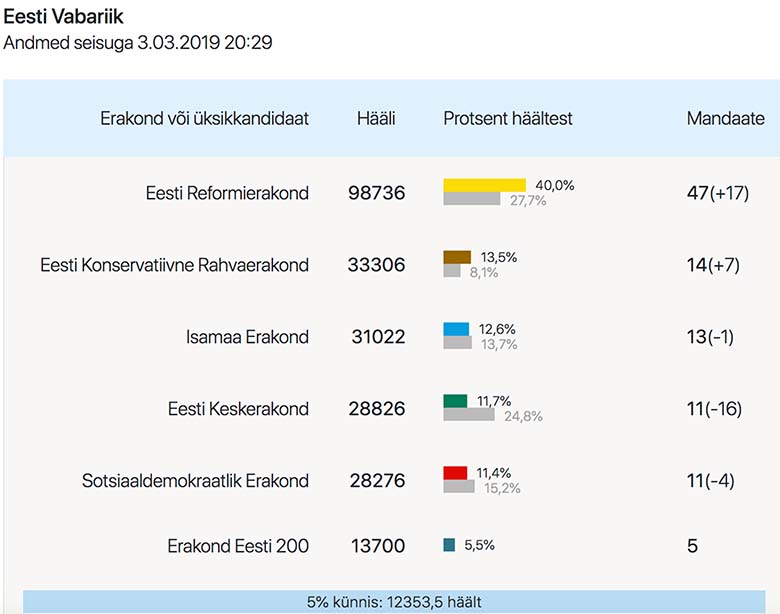The width and height of the screenshot is (780, 614).
Task: Click the brown Konservatiivne Rahvaerakond bar
Action: coord(457,257)
